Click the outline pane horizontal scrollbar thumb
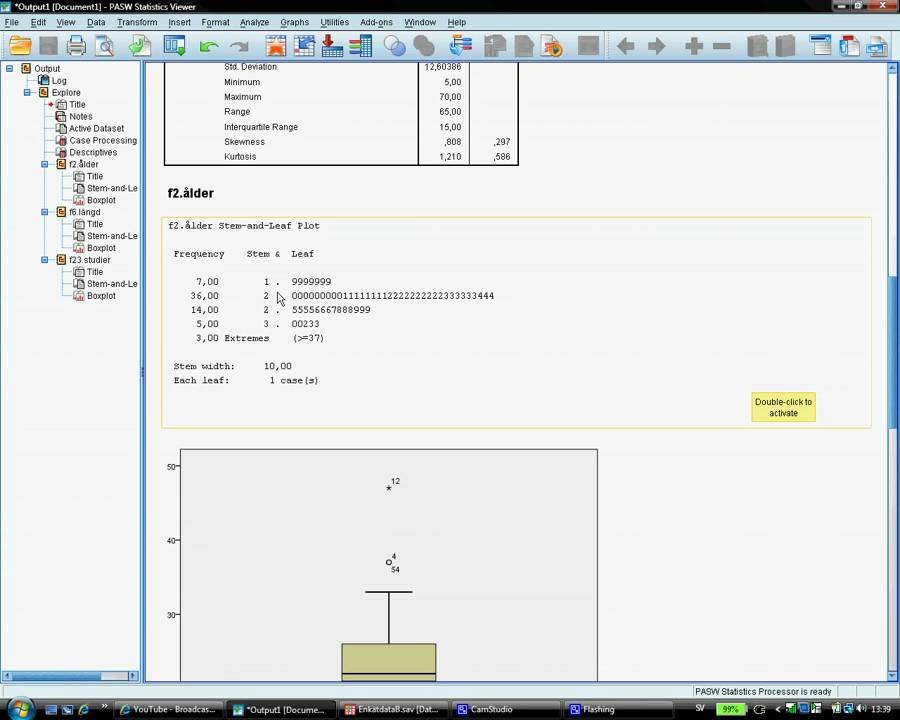The image size is (900, 720). pyautogui.click(x=56, y=676)
